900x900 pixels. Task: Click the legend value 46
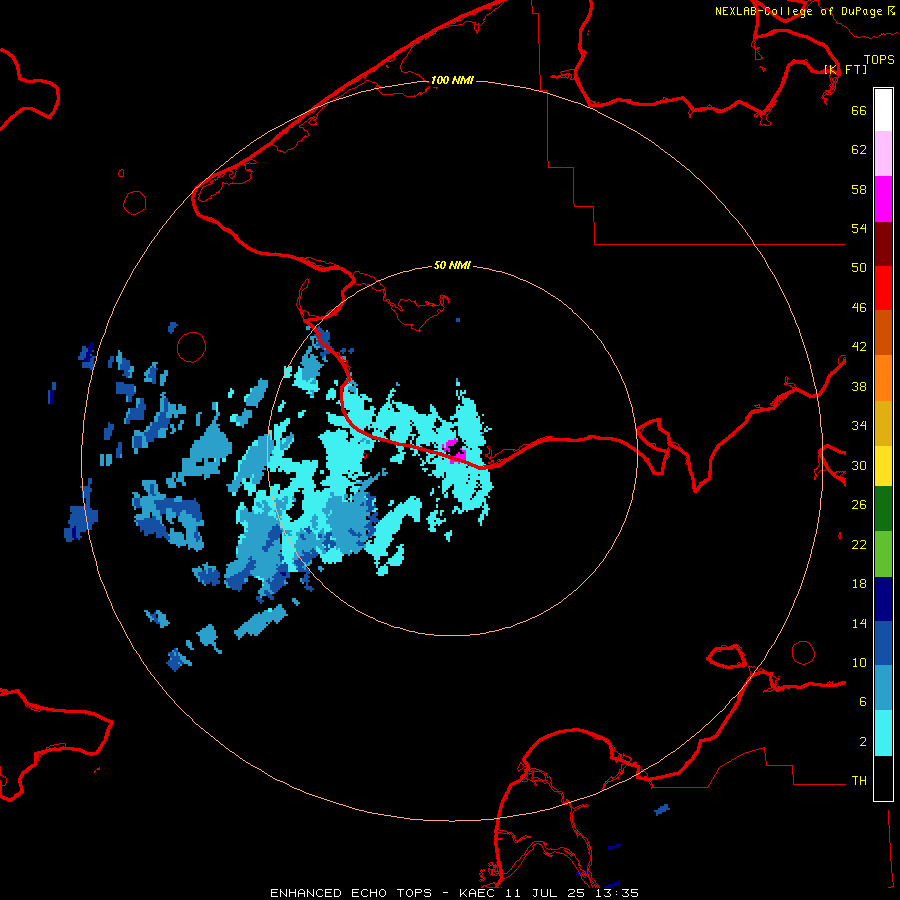point(859,307)
